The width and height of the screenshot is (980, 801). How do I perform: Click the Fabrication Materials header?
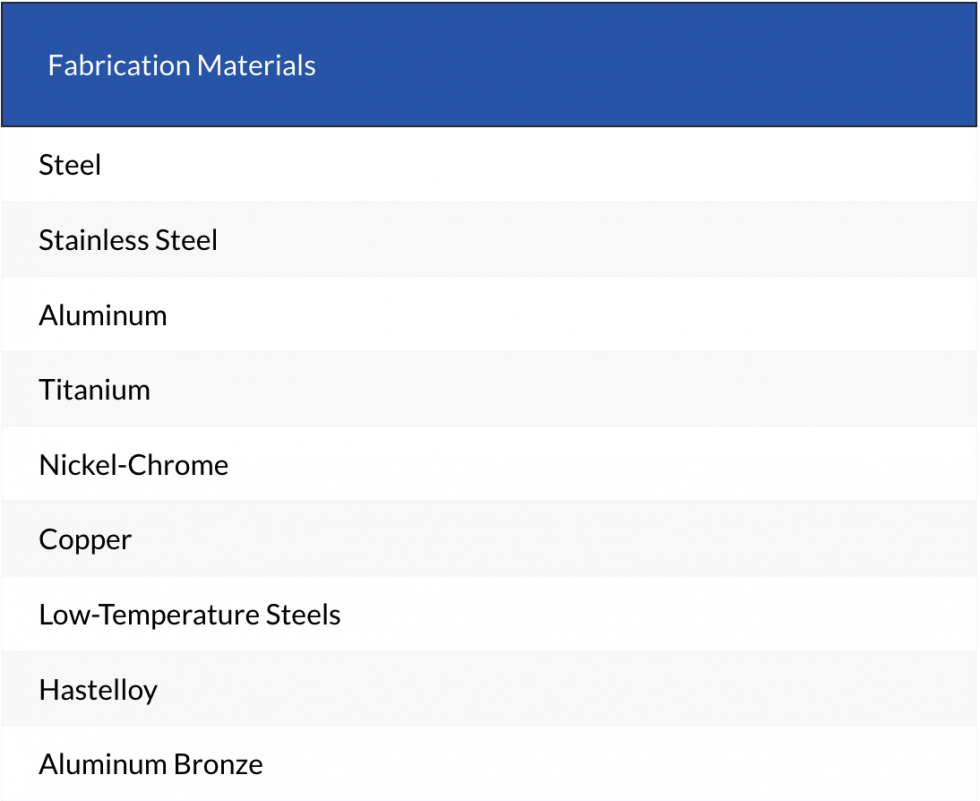[x=182, y=66]
